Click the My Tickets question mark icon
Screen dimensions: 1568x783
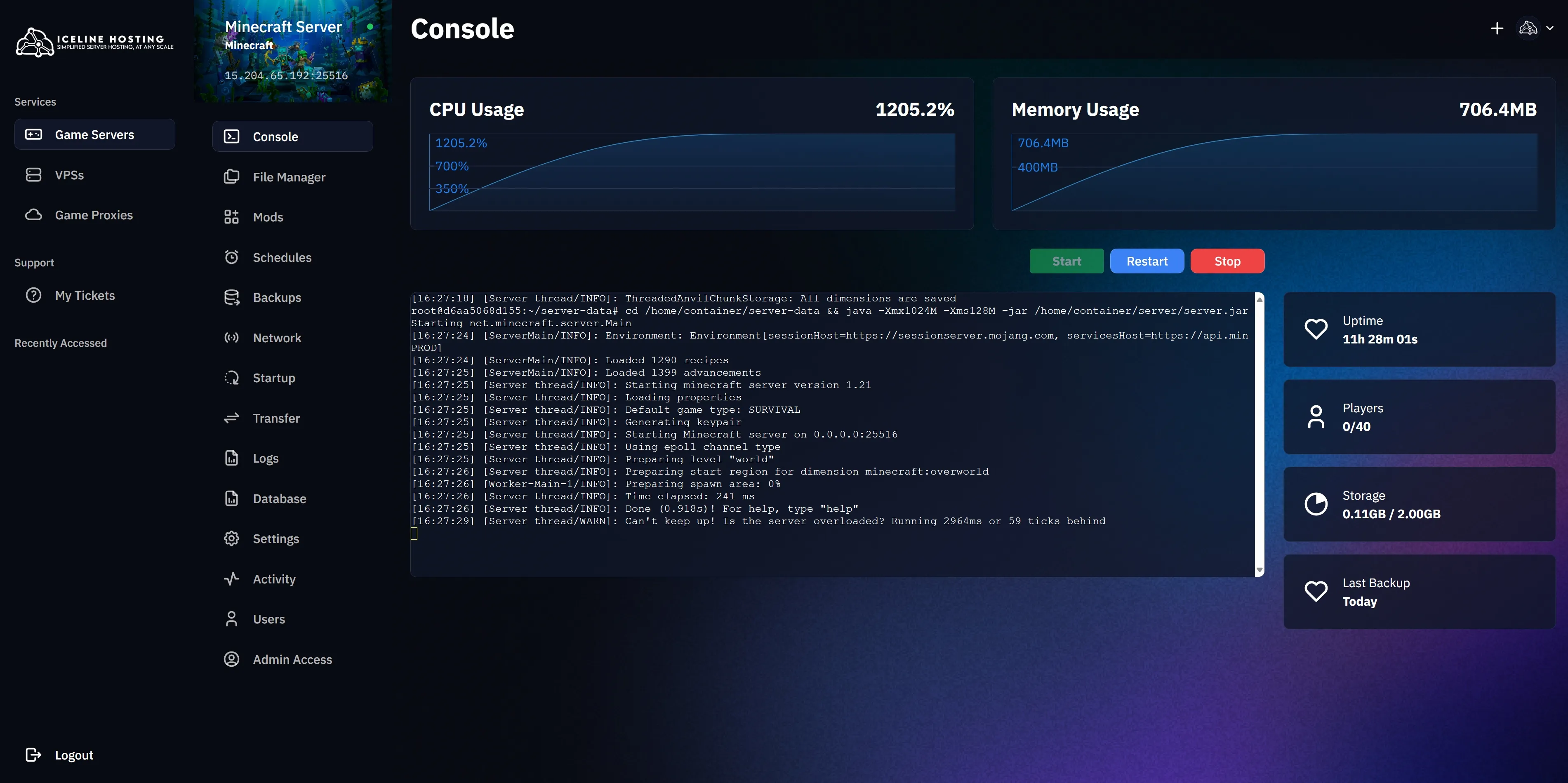pyautogui.click(x=33, y=295)
